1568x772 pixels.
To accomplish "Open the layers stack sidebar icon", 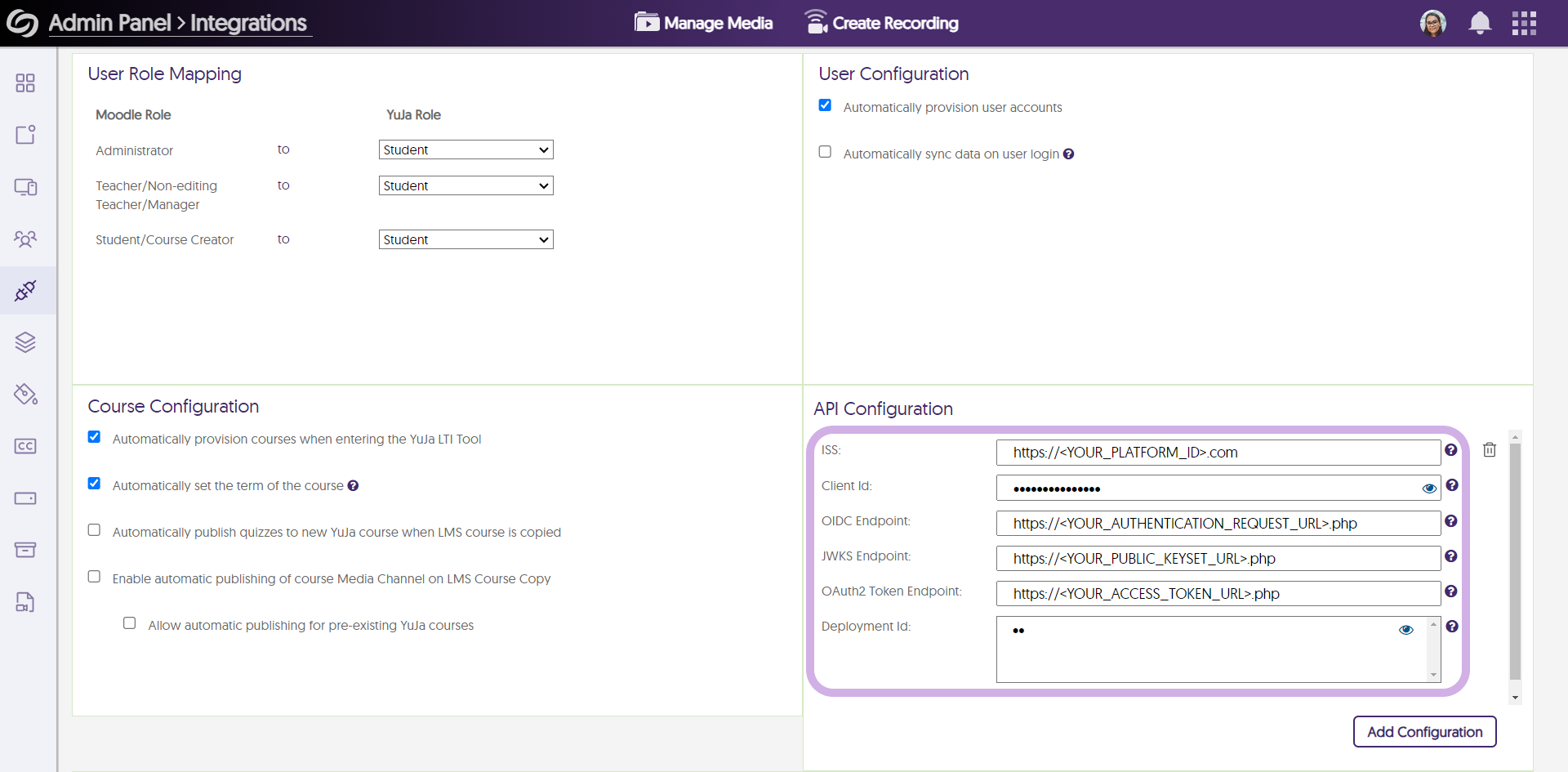I will (25, 342).
